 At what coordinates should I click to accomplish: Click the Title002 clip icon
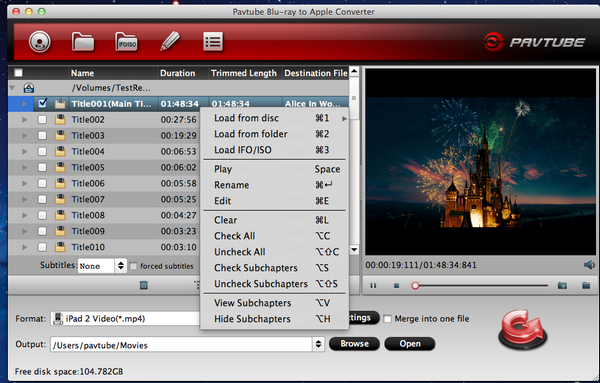60,120
